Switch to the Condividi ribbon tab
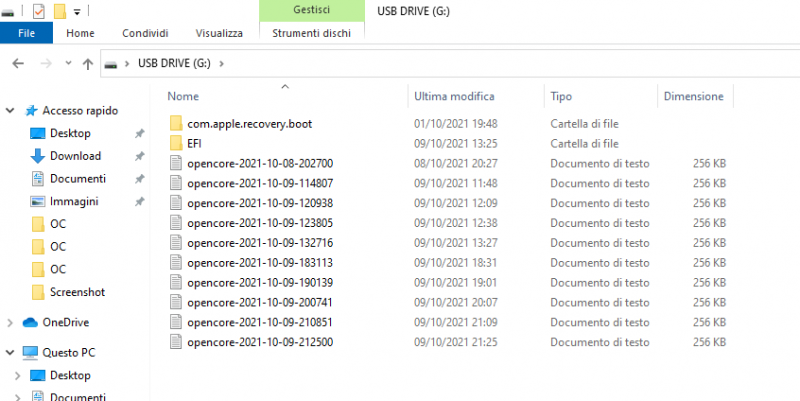800x401 pixels. tap(145, 33)
